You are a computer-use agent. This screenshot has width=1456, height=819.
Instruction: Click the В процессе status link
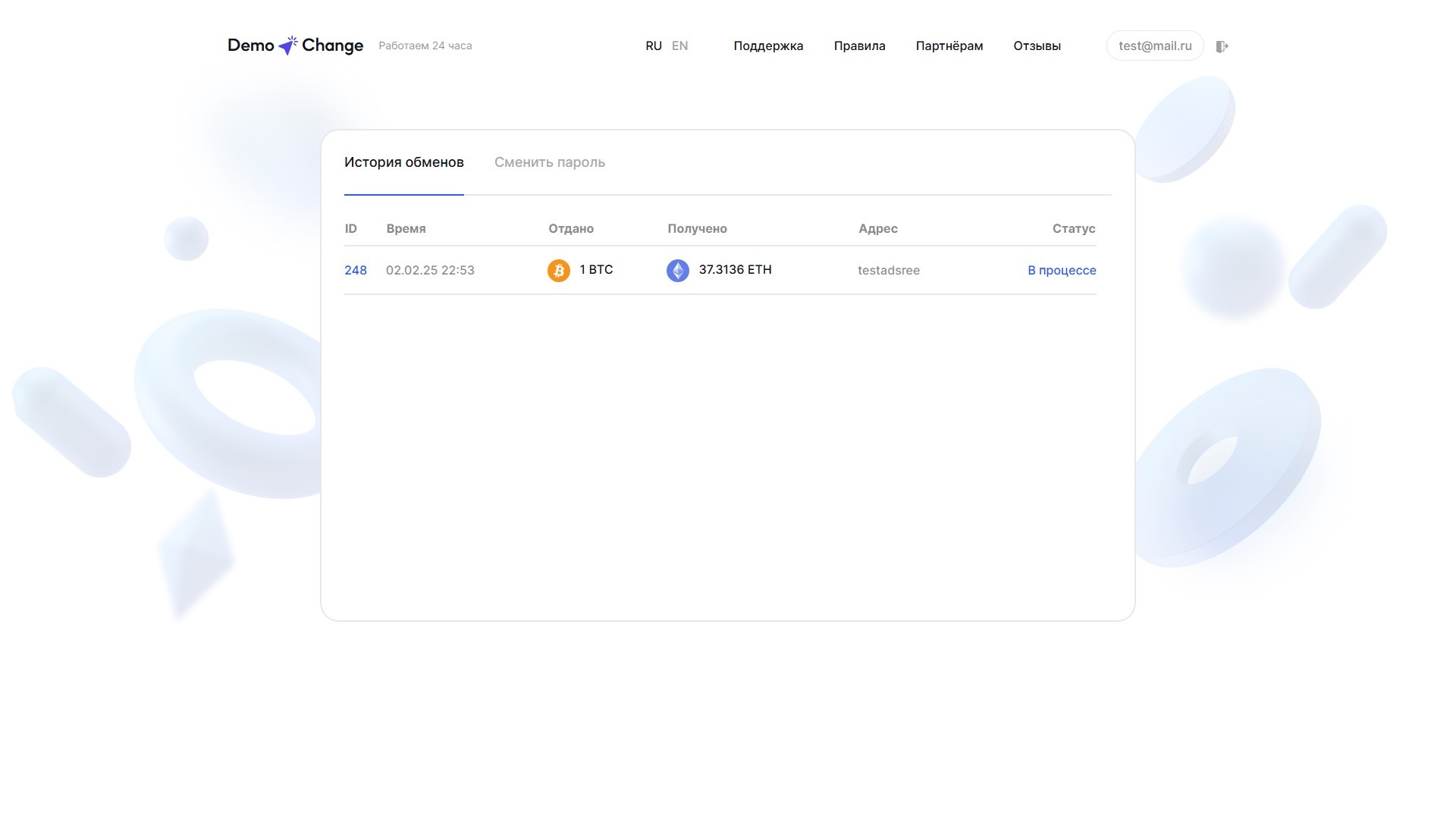(1061, 271)
